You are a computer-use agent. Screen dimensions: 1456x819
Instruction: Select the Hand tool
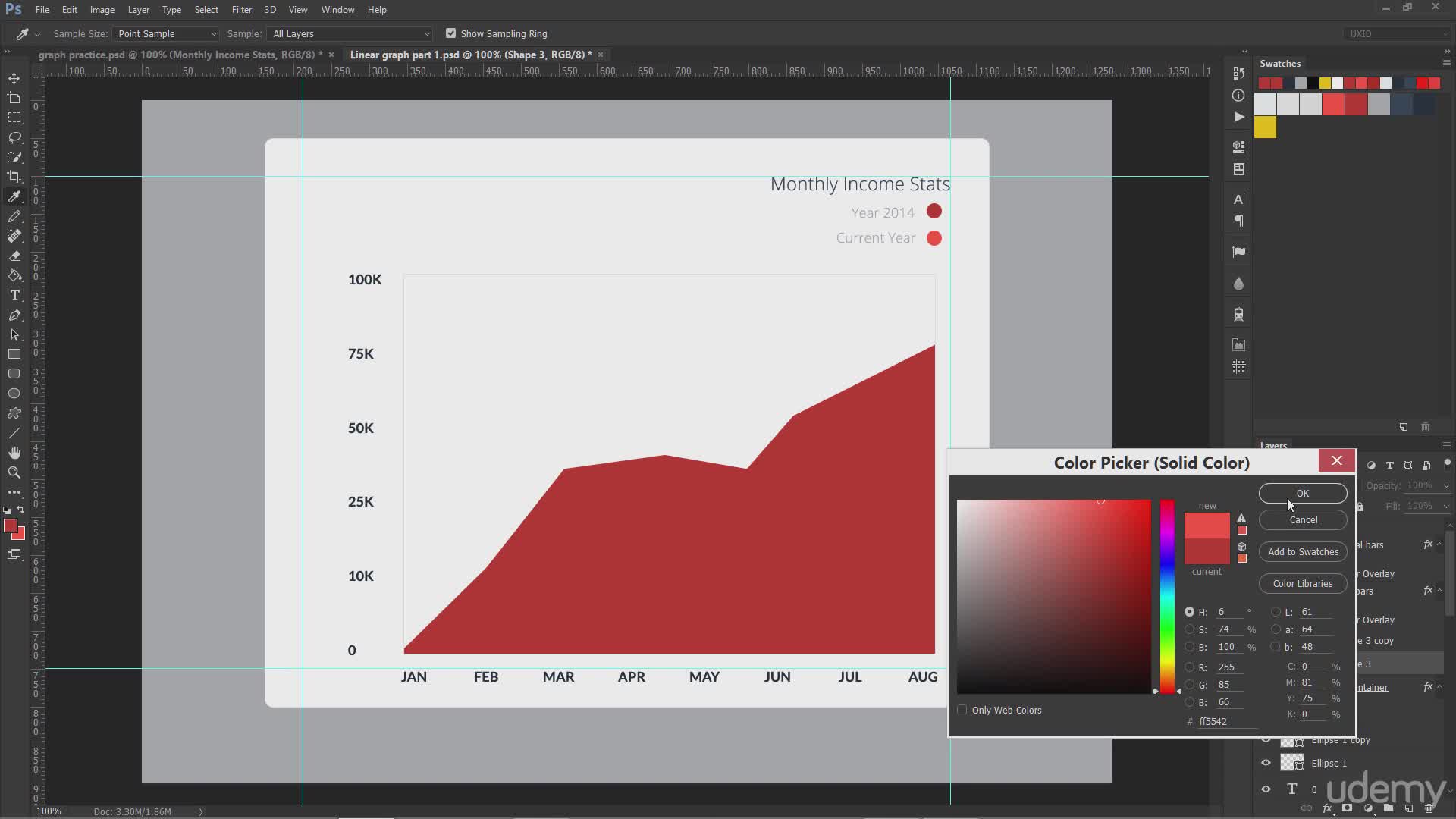coord(14,453)
